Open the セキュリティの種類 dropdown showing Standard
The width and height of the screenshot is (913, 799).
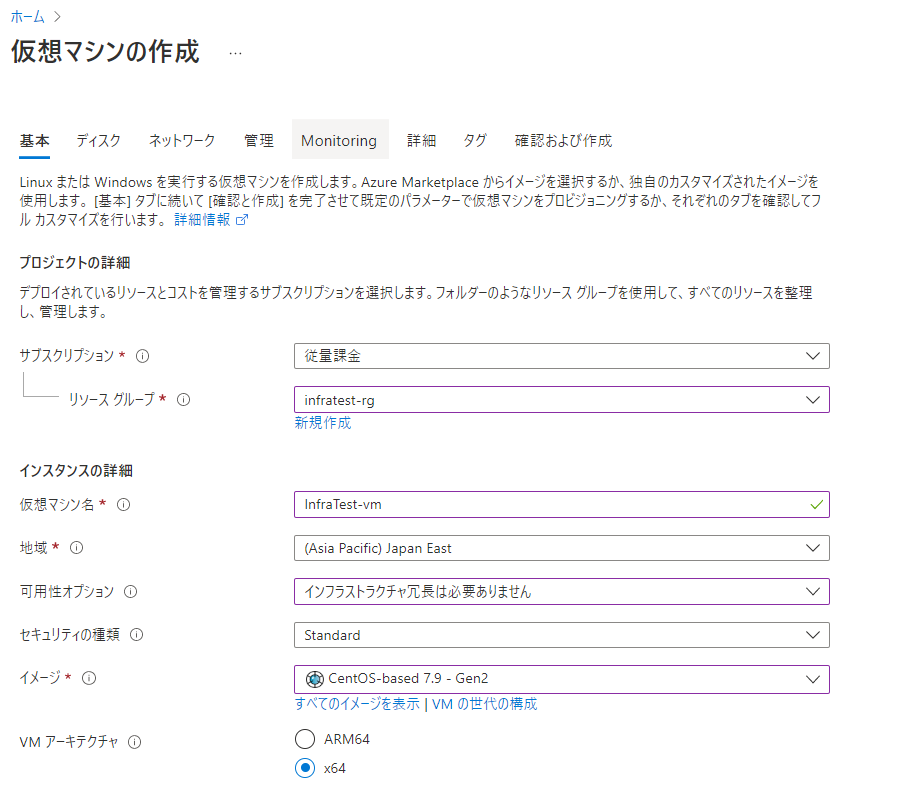[562, 635]
